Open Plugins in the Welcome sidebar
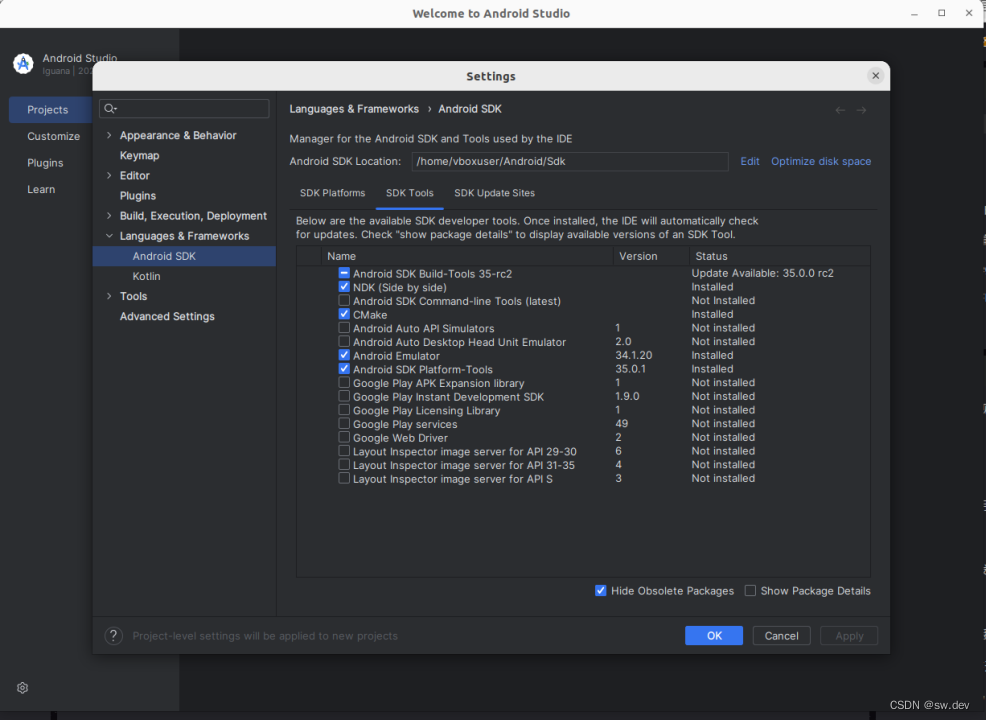Image resolution: width=986 pixels, height=720 pixels. 45,163
